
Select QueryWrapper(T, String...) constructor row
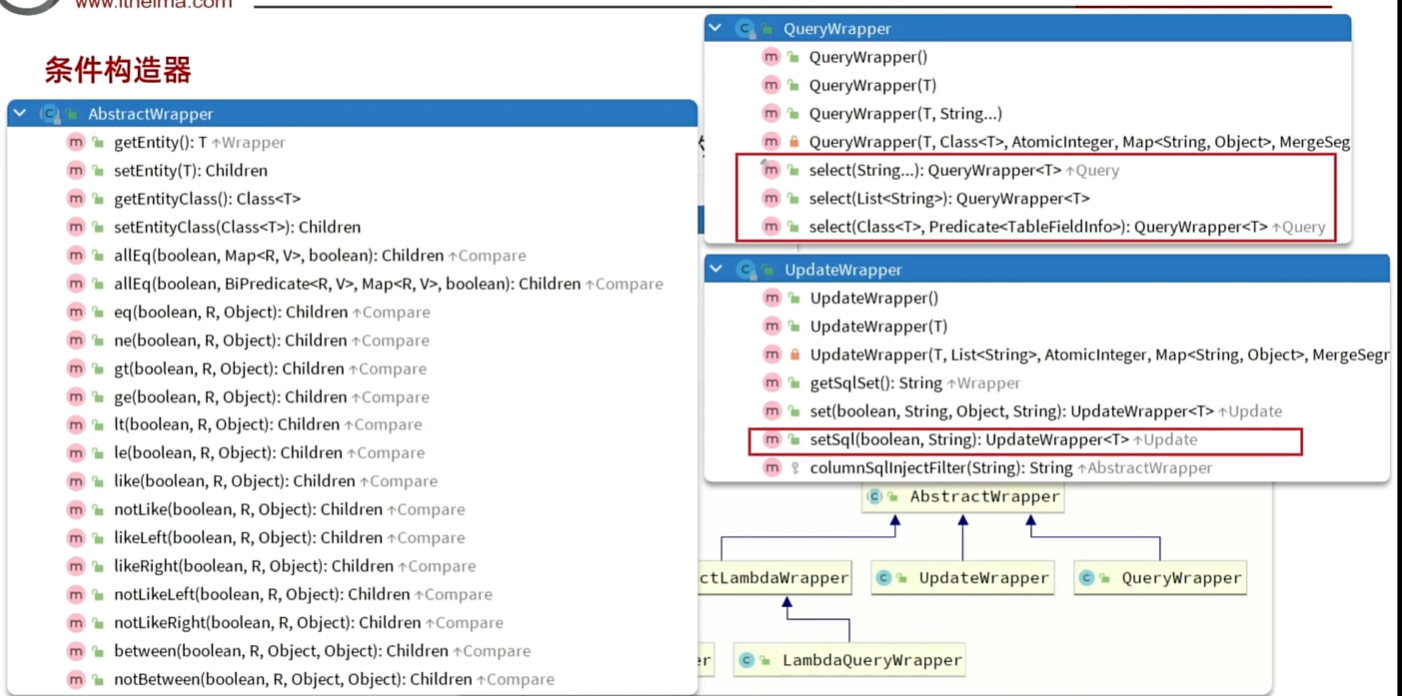click(1027, 113)
